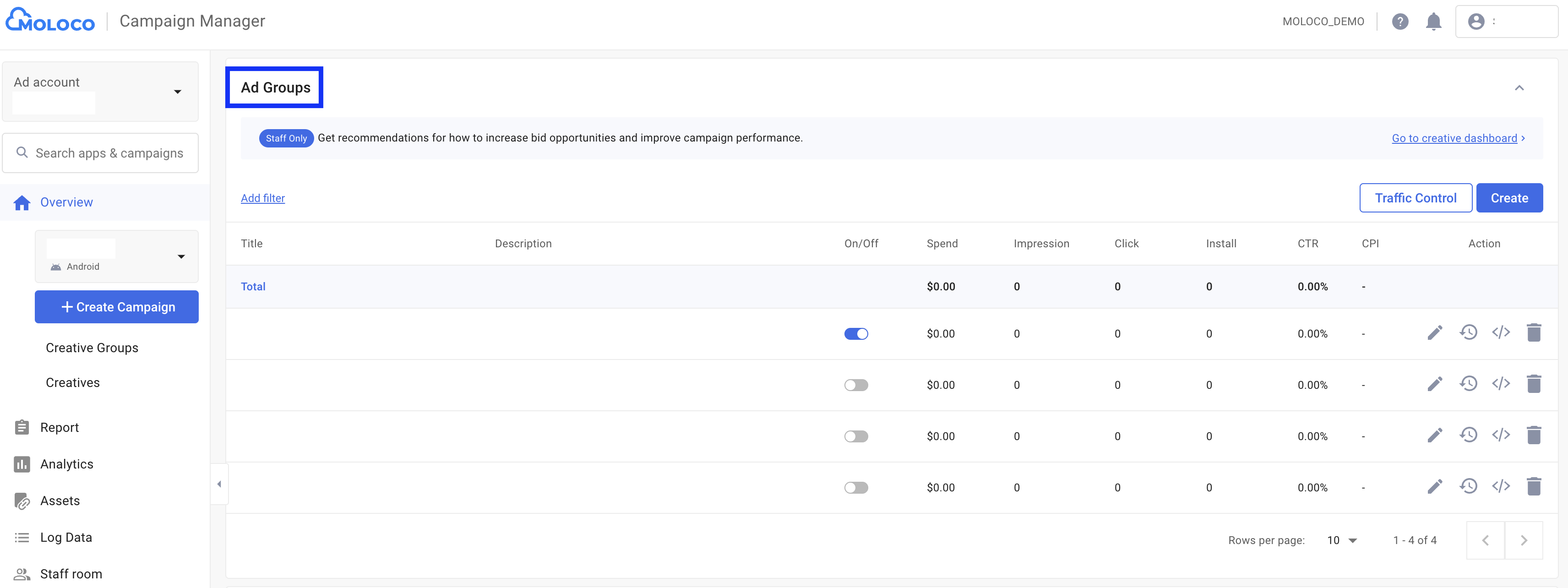The image size is (1568, 588).
Task: Open Analytics in the sidebar
Action: (66, 464)
